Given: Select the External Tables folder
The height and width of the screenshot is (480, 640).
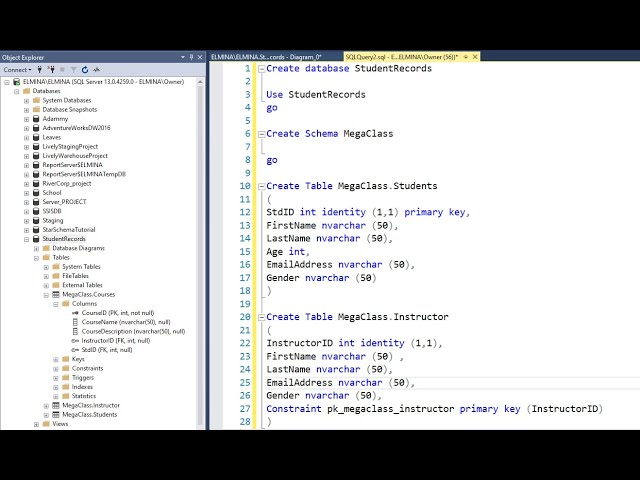Looking at the screenshot, I should [82, 285].
